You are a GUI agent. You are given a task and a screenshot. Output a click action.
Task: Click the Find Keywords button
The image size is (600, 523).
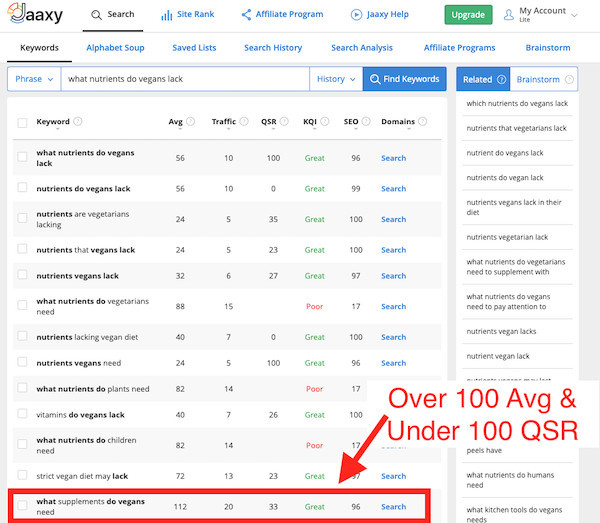pyautogui.click(x=404, y=79)
